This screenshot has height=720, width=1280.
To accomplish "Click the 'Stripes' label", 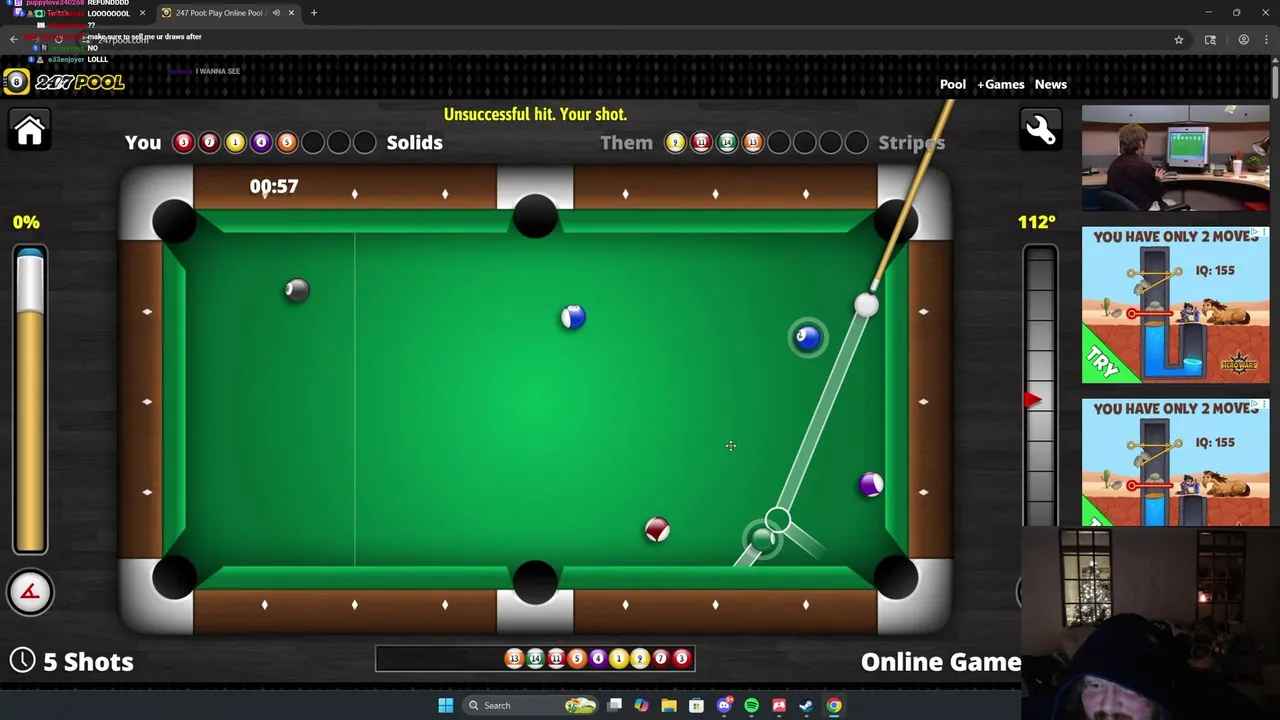I will point(911,142).
